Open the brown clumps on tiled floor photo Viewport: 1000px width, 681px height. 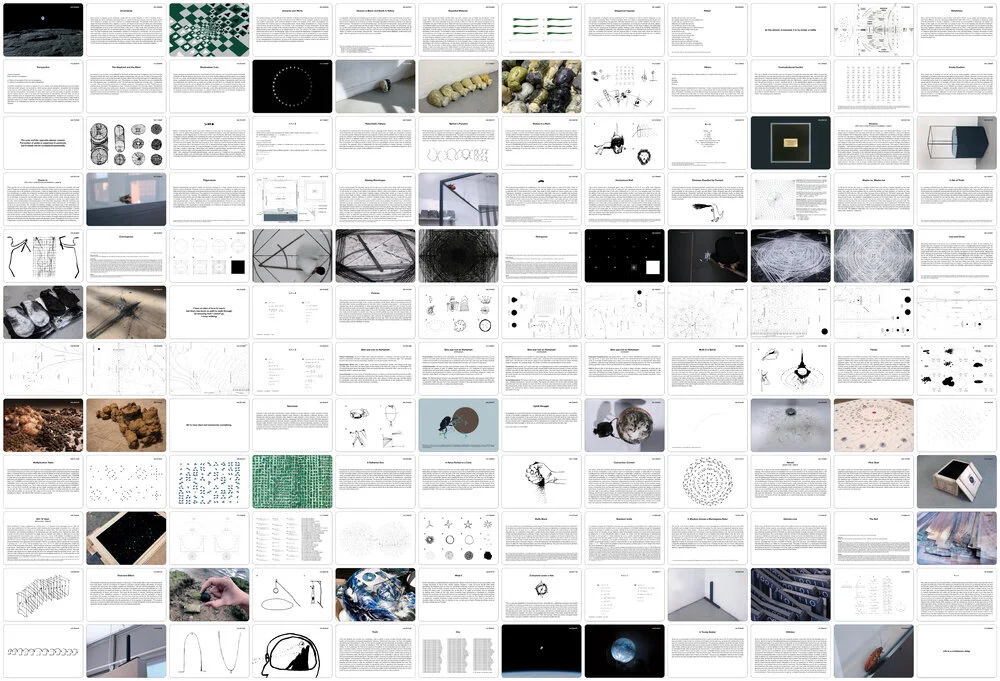pyautogui.click(x=126, y=425)
